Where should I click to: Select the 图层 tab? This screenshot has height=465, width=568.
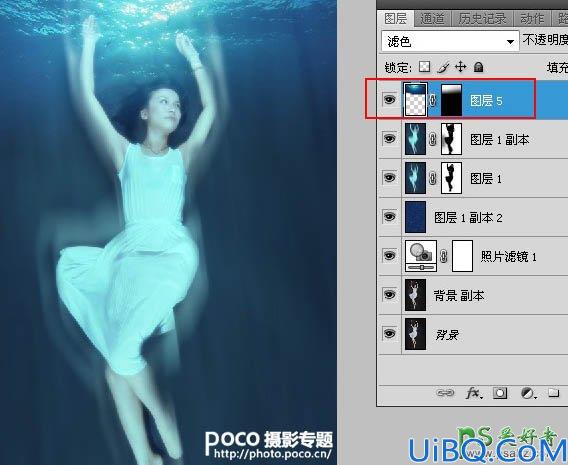[x=396, y=18]
